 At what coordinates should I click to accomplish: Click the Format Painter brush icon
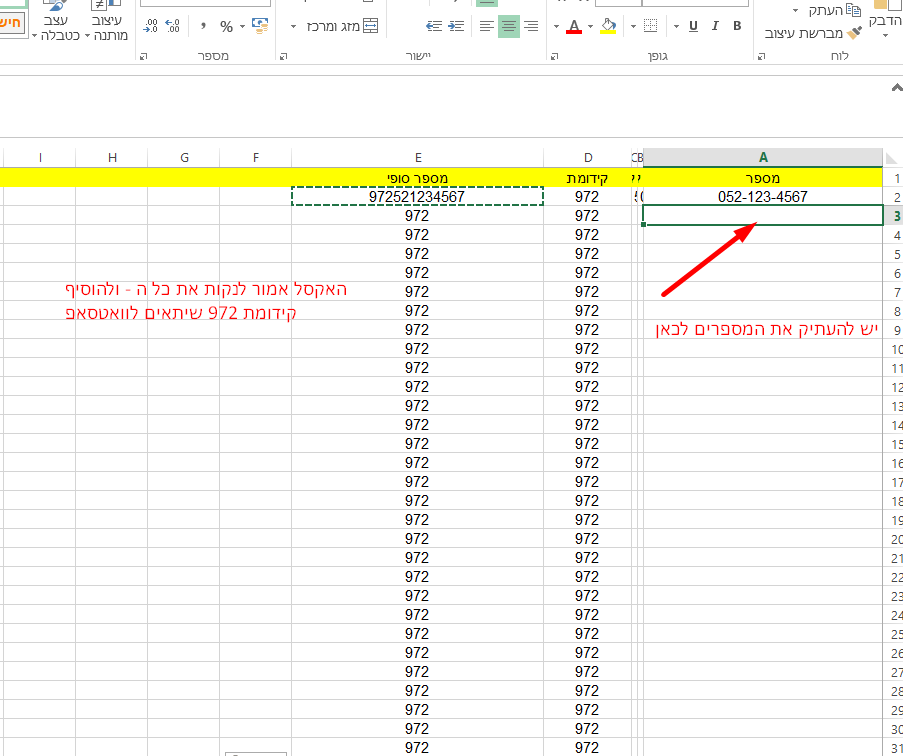[x=853, y=33]
